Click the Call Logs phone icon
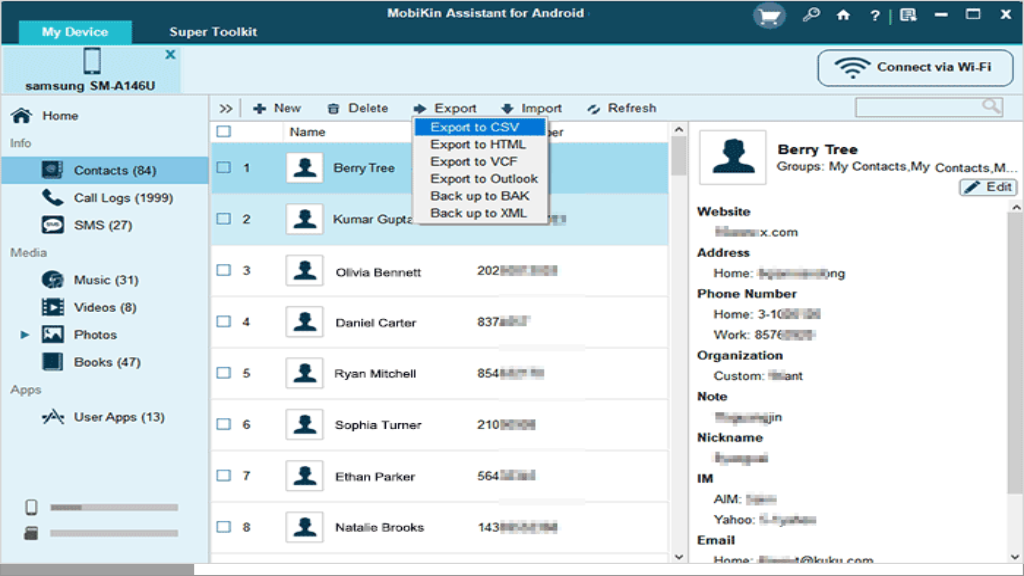1024x576 pixels. (x=52, y=197)
